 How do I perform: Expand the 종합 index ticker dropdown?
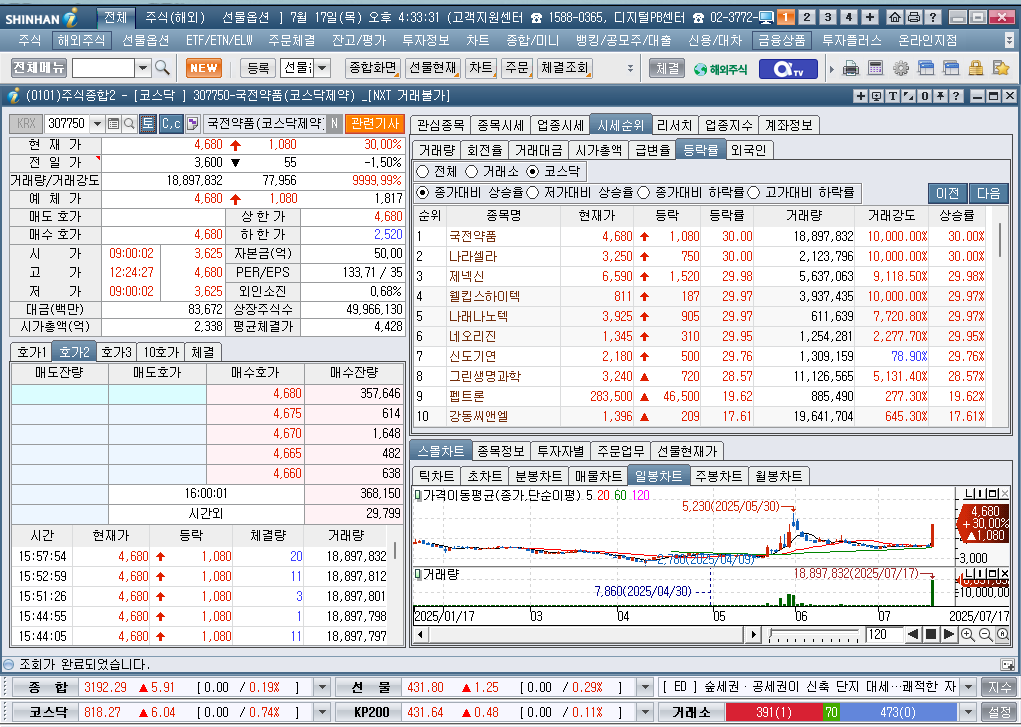coord(322,687)
